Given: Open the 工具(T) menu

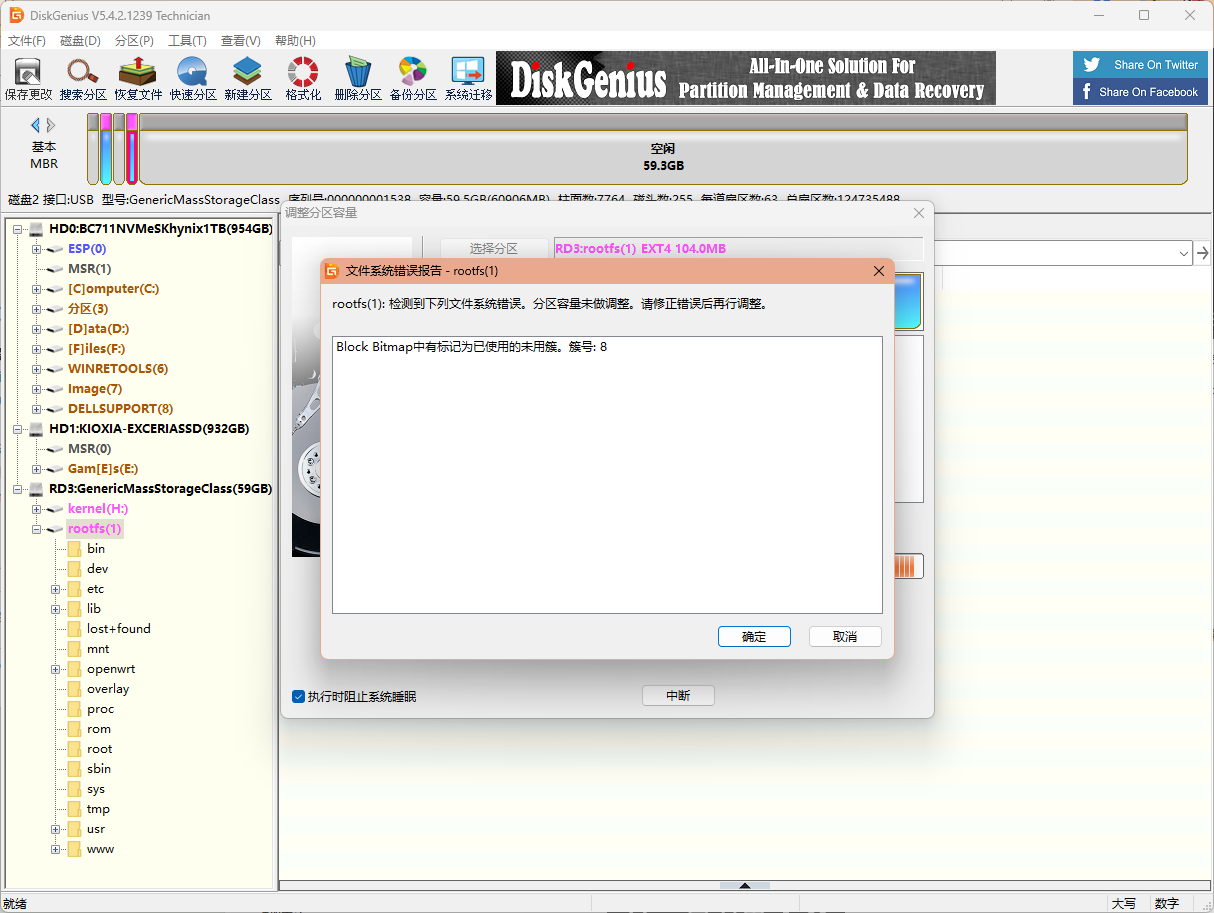Looking at the screenshot, I should click(187, 41).
